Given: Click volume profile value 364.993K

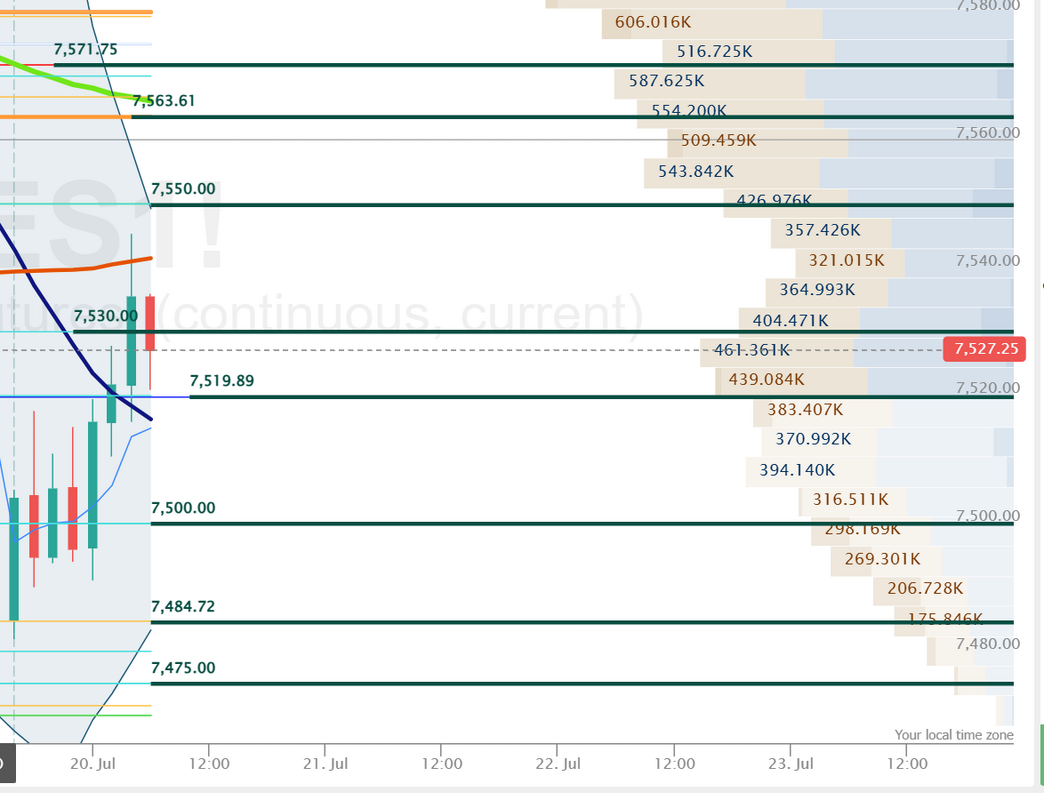Looking at the screenshot, I should point(817,290).
